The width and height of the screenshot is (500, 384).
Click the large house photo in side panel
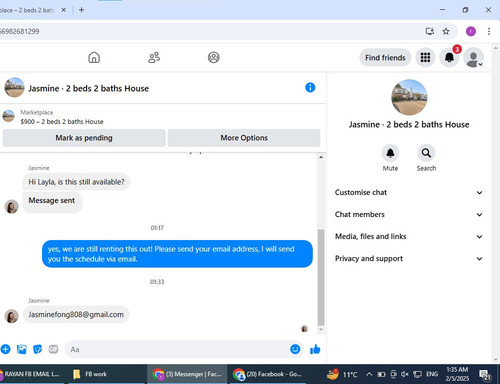409,97
